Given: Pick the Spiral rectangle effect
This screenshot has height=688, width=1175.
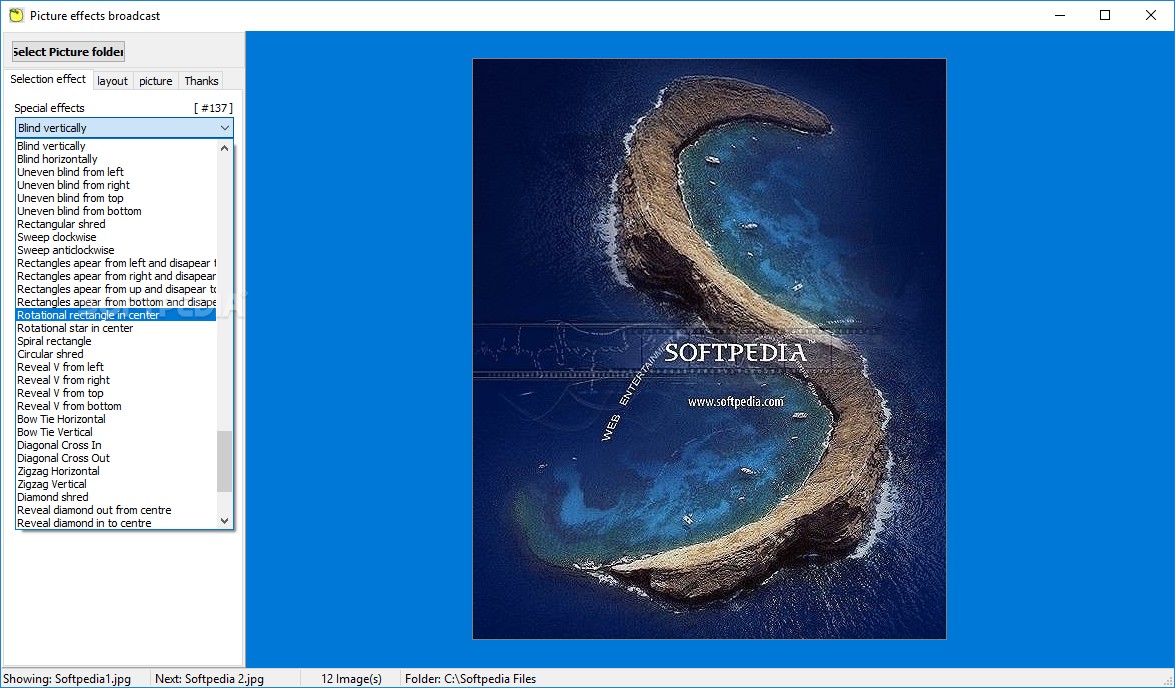Looking at the screenshot, I should click(x=116, y=341).
